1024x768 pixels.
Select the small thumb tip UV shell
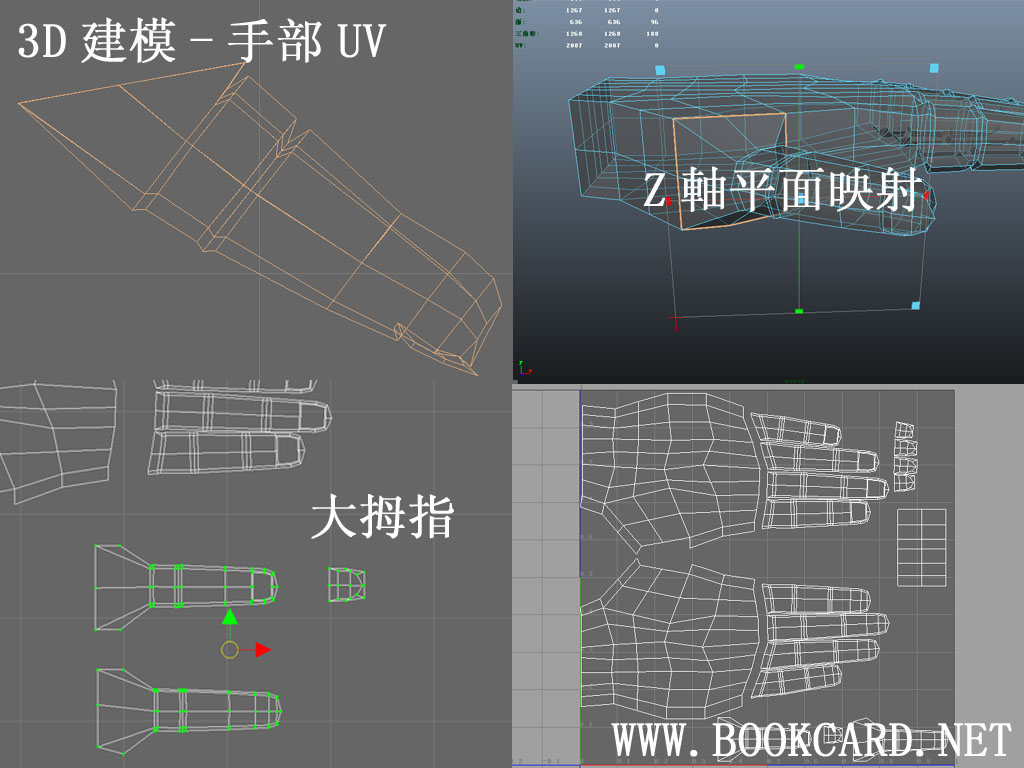(x=347, y=585)
